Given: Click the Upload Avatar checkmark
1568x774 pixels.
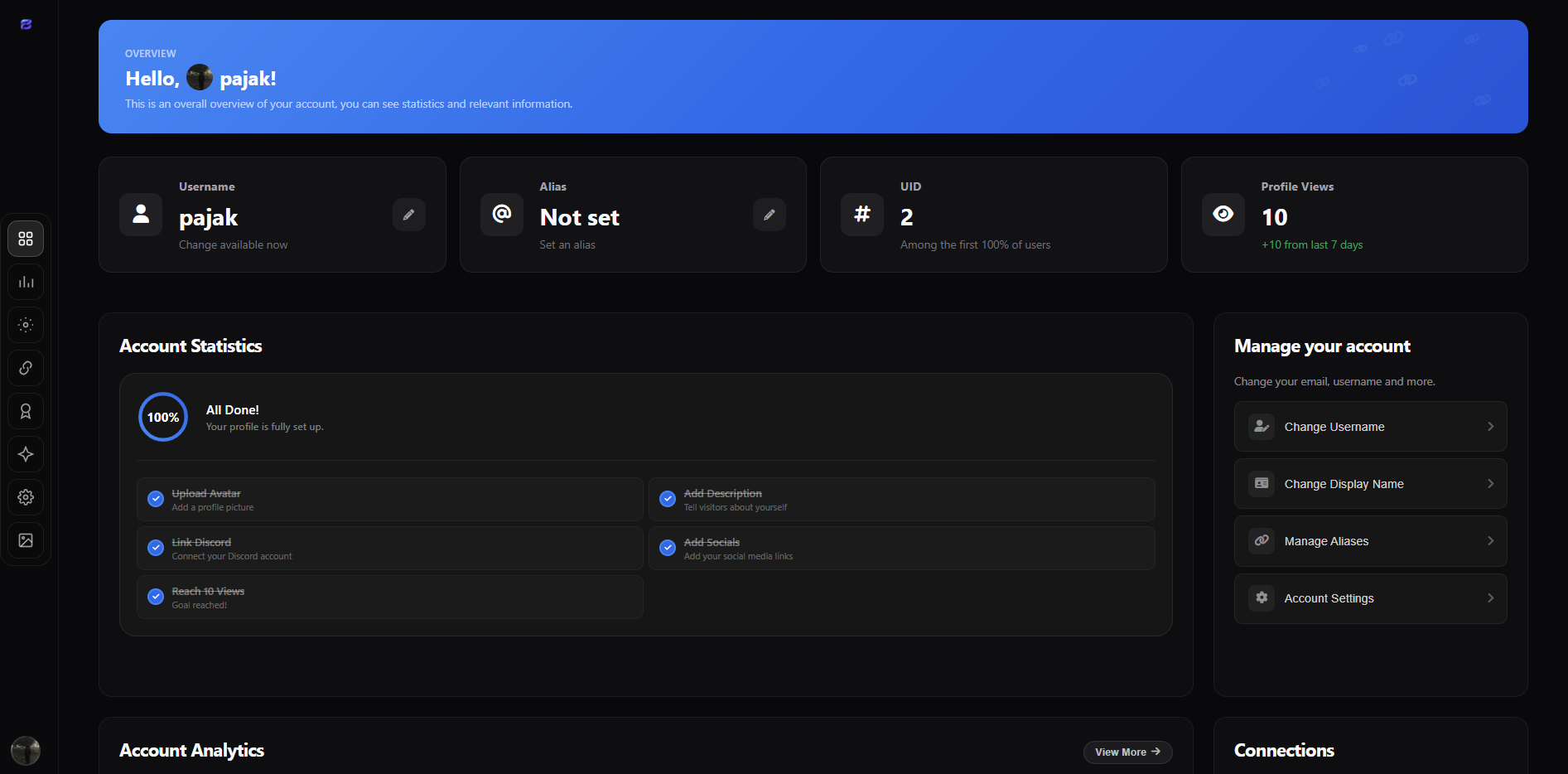Looking at the screenshot, I should tap(156, 499).
